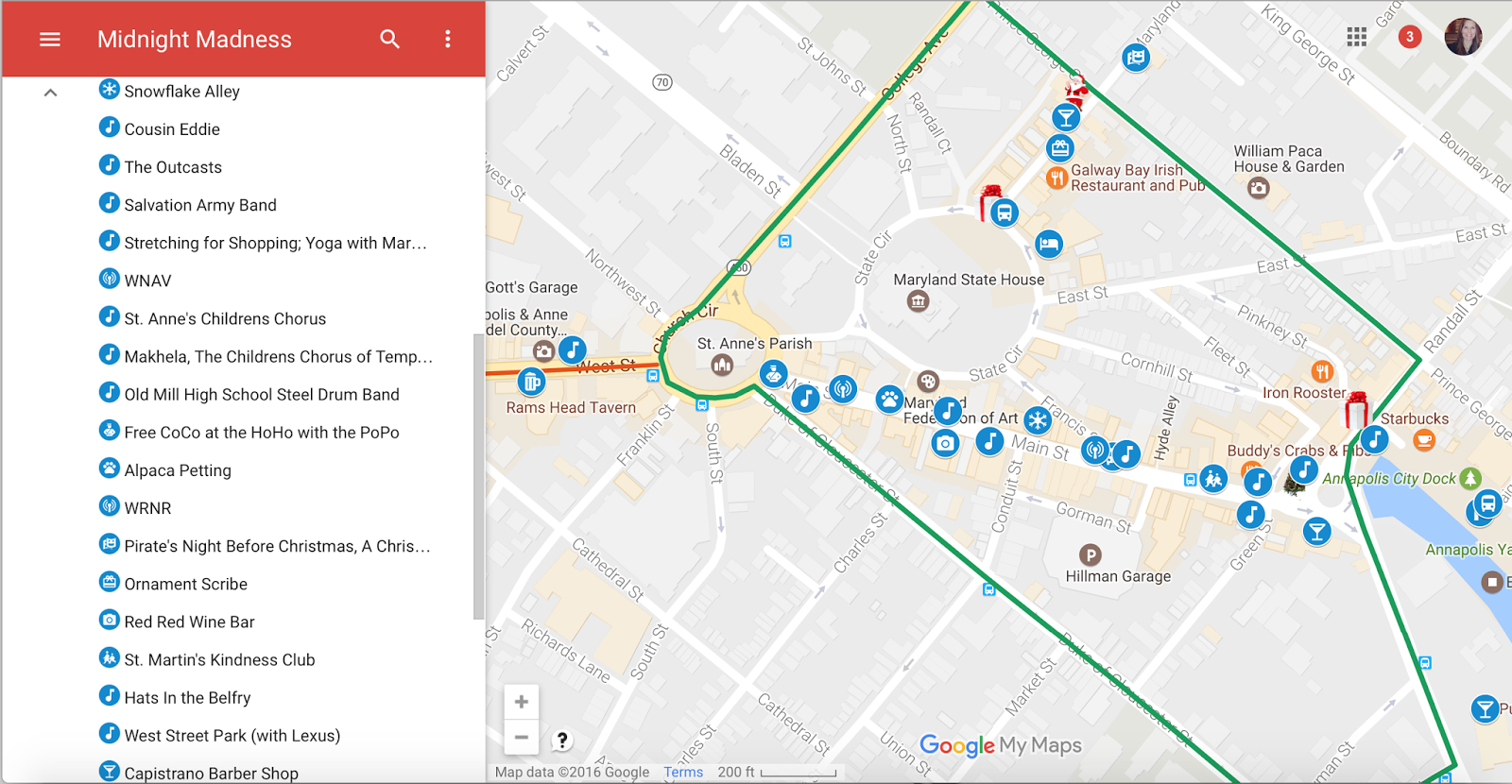Click the blue bus marker on State Circle
Viewport: 1512px width, 784px height.
click(1005, 213)
